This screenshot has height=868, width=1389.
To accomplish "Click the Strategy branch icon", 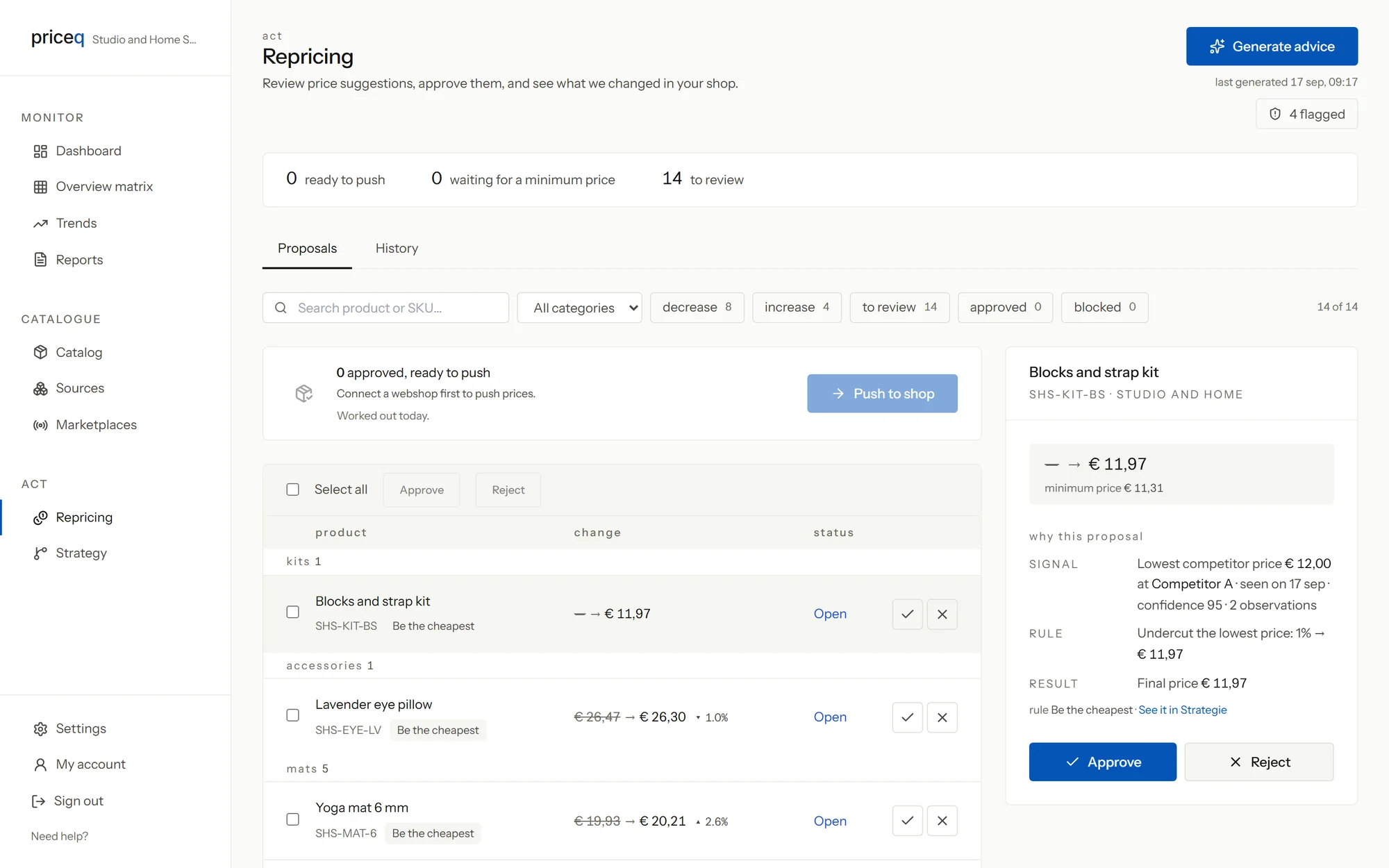I will pos(40,553).
